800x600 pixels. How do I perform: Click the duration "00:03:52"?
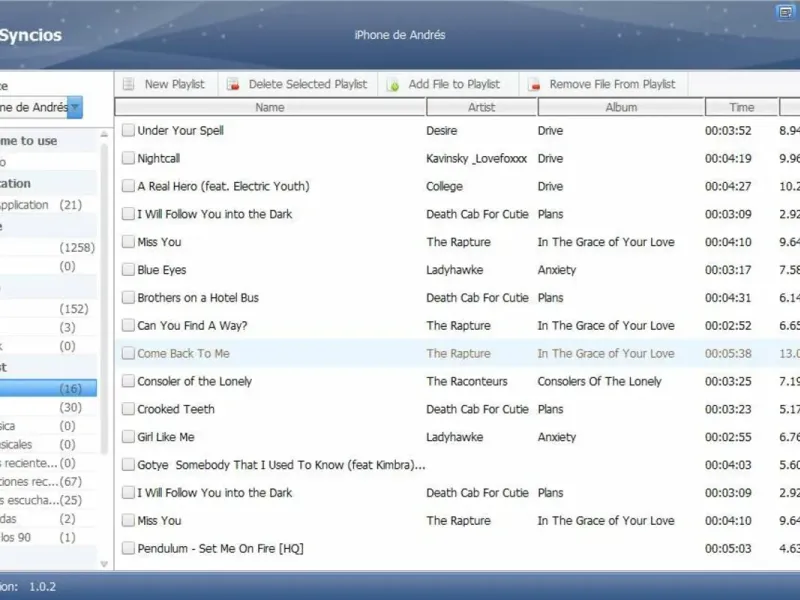(x=728, y=131)
